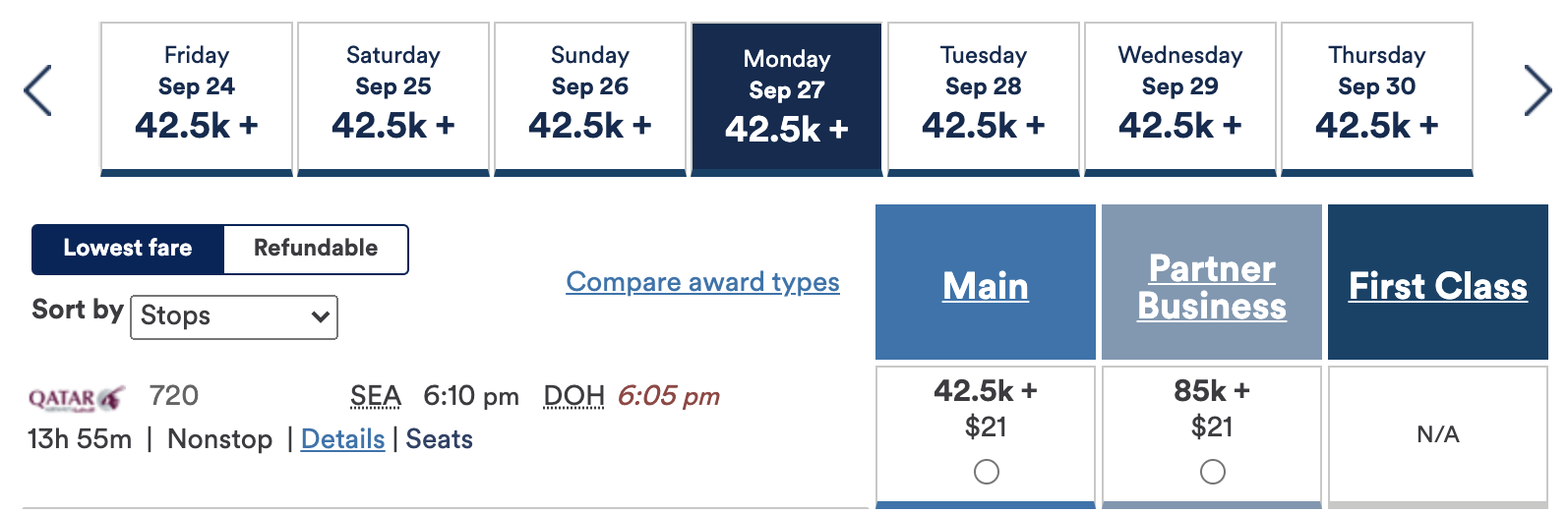Click the Main cabin header link
Image resolution: width=1568 pixels, height=513 pixels.
click(x=986, y=286)
